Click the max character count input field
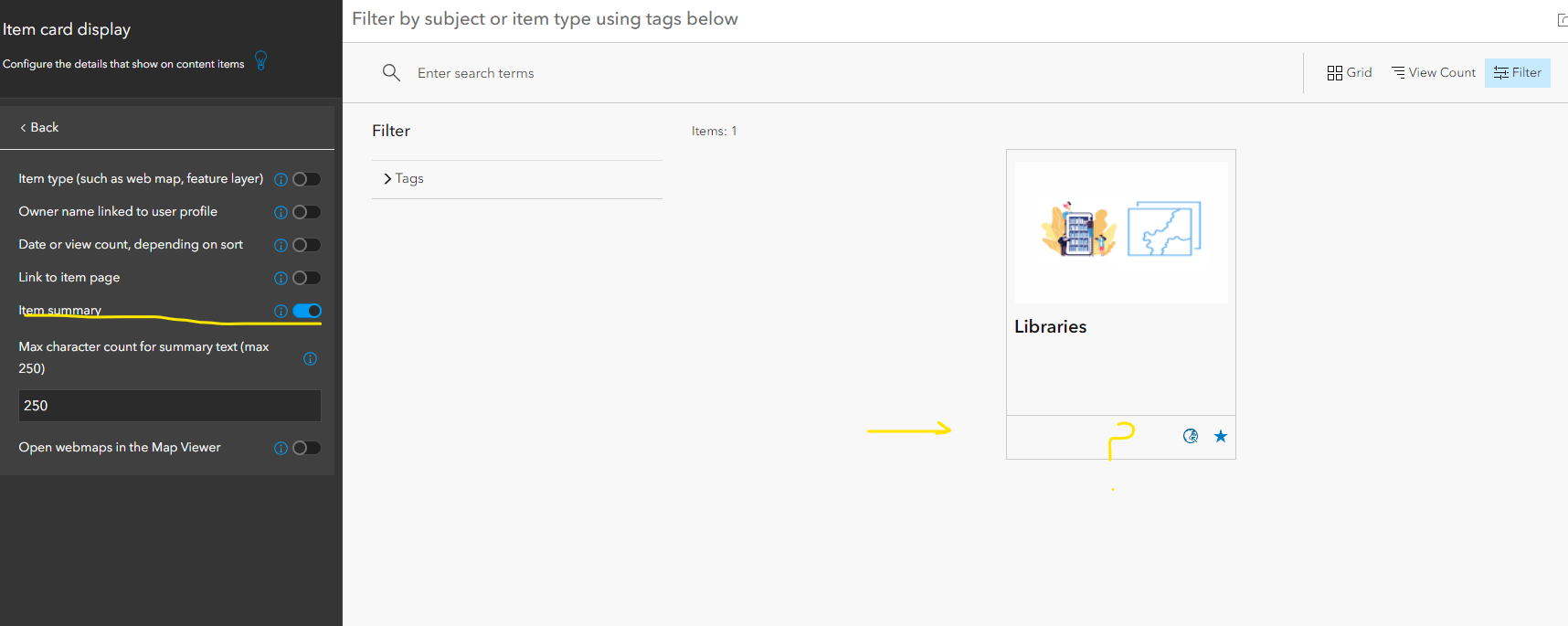 tap(170, 406)
